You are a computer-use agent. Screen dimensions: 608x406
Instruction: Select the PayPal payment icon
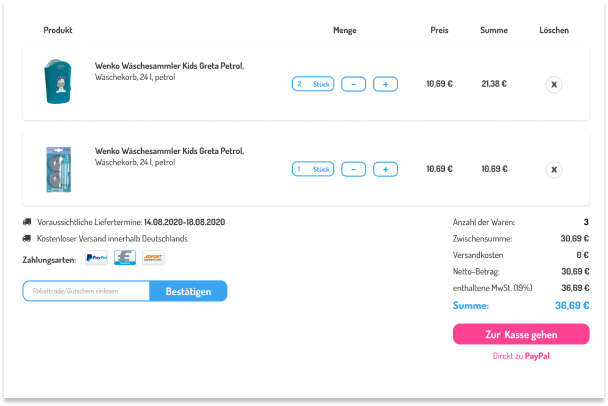(x=97, y=257)
